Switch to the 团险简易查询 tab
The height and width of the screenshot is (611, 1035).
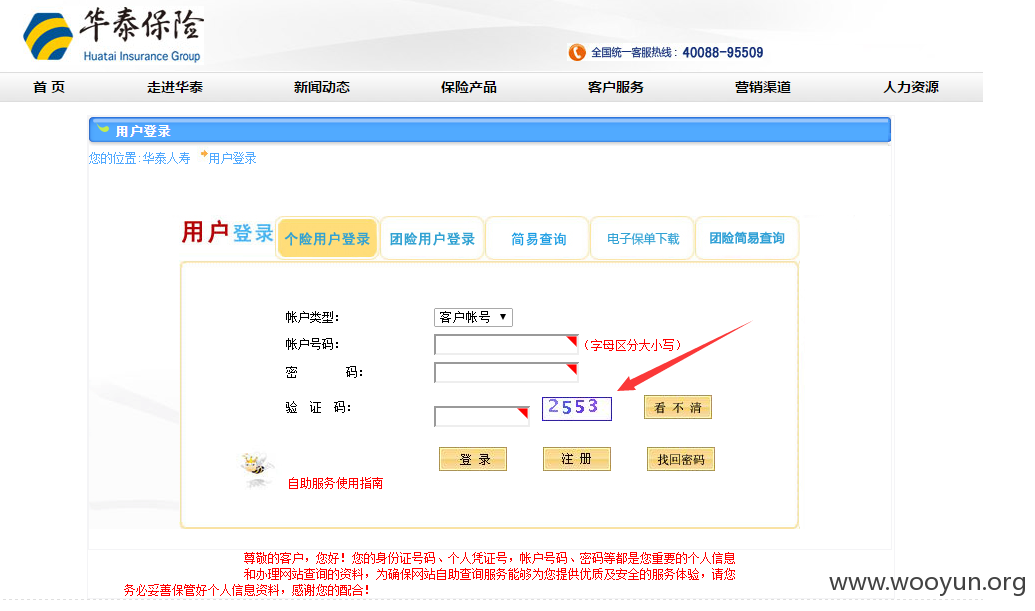coord(747,238)
